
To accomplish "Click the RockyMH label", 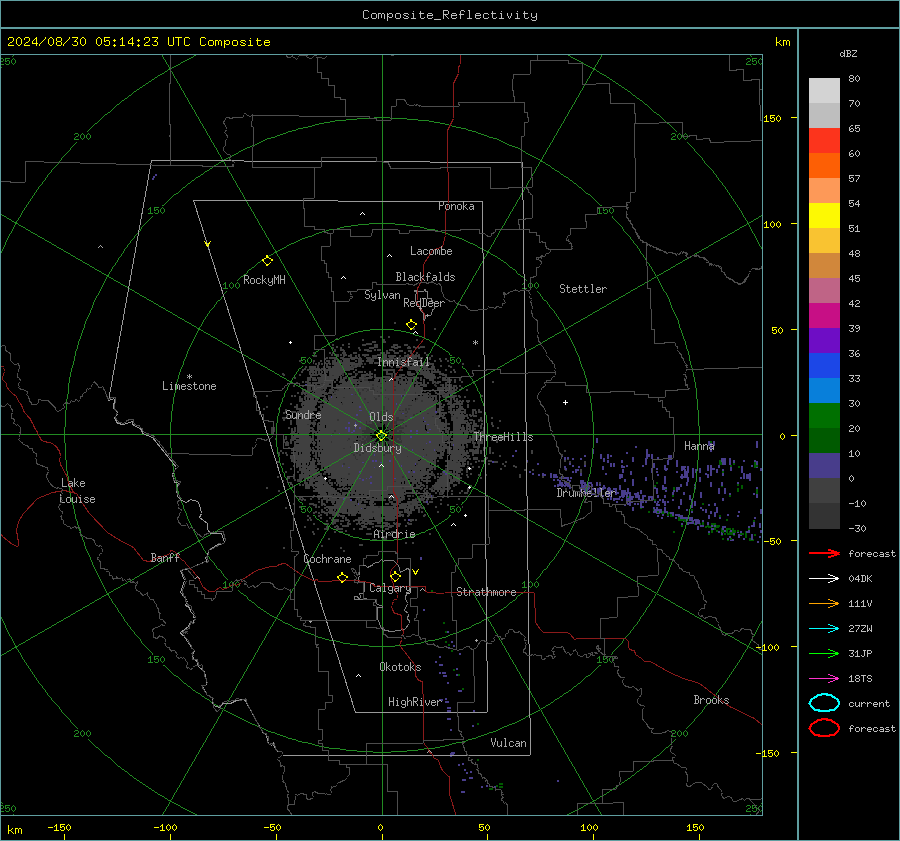I will coord(264,280).
